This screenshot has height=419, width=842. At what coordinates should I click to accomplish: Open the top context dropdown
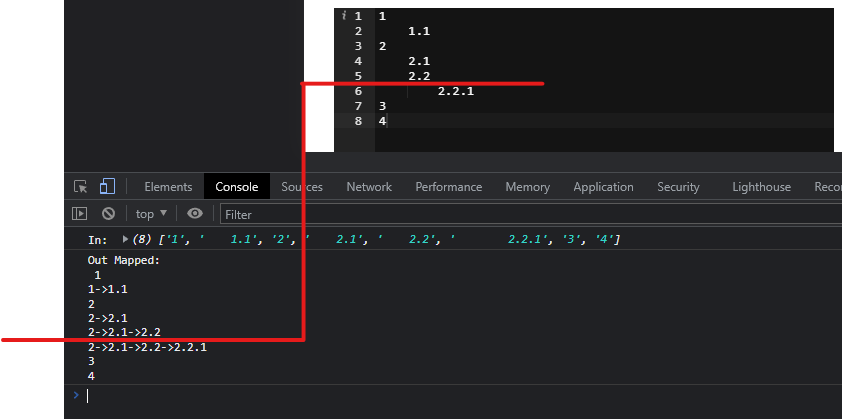pyautogui.click(x=151, y=214)
